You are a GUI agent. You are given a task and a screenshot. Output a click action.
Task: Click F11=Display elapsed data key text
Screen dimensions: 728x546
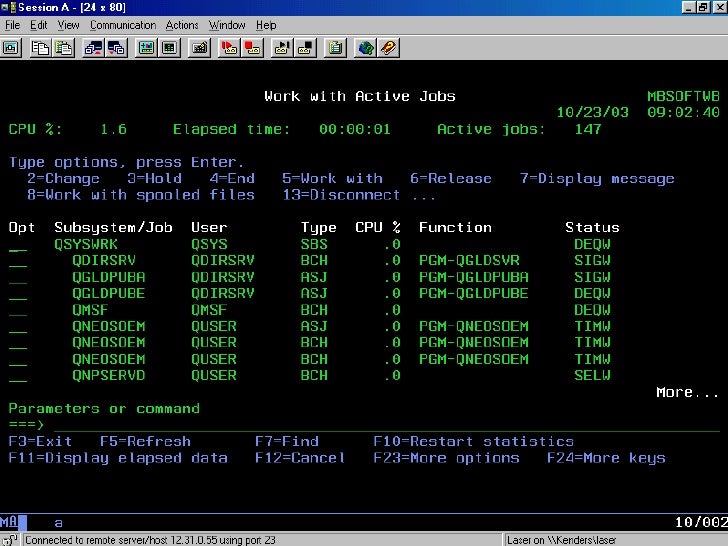click(x=118, y=458)
